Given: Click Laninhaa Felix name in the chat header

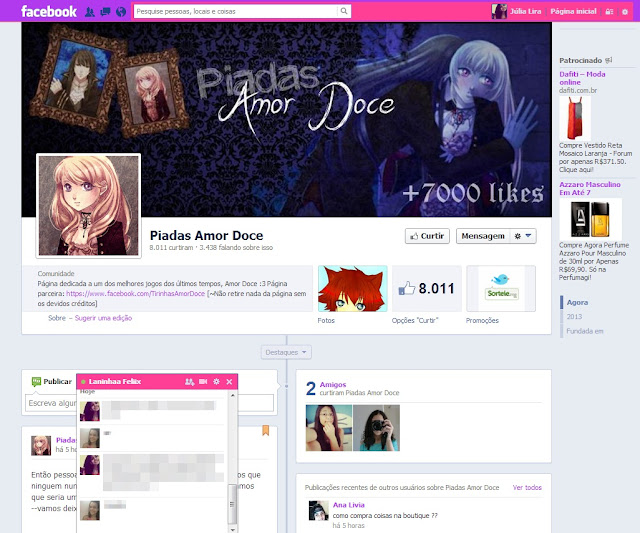Looking at the screenshot, I should click(x=115, y=382).
